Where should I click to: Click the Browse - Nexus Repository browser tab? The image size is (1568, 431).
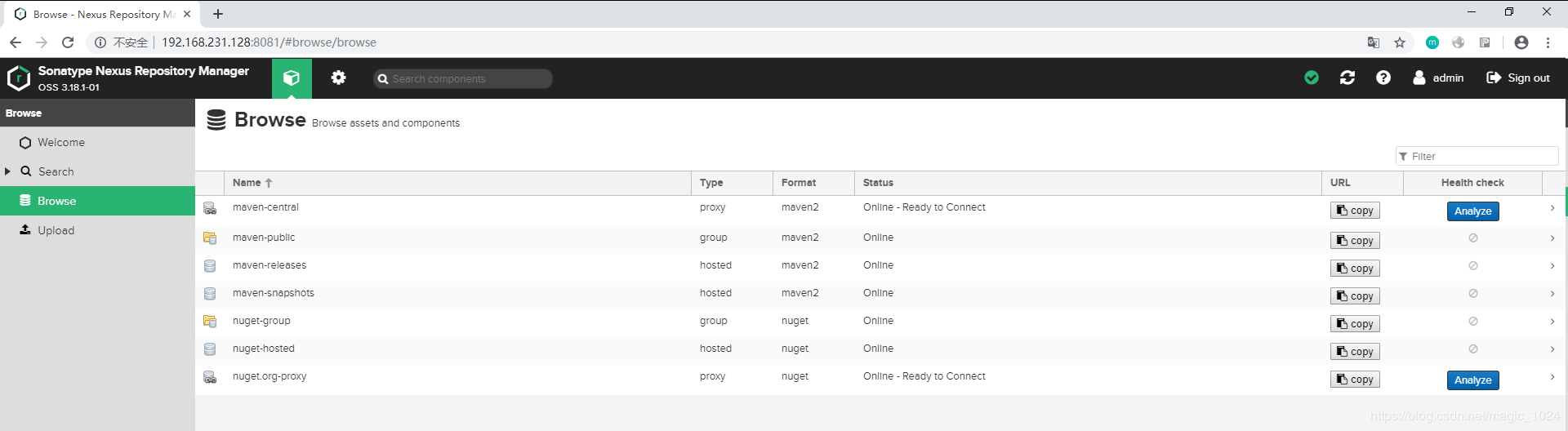tap(103, 14)
